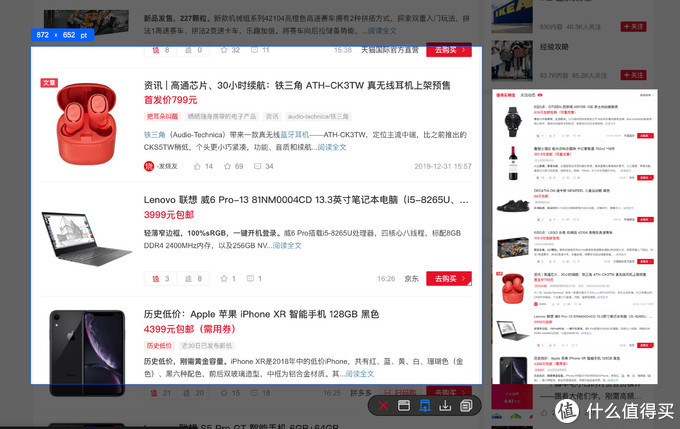Vote 值 (21) on the iPhone XR deal

pyautogui.click(x=160, y=393)
